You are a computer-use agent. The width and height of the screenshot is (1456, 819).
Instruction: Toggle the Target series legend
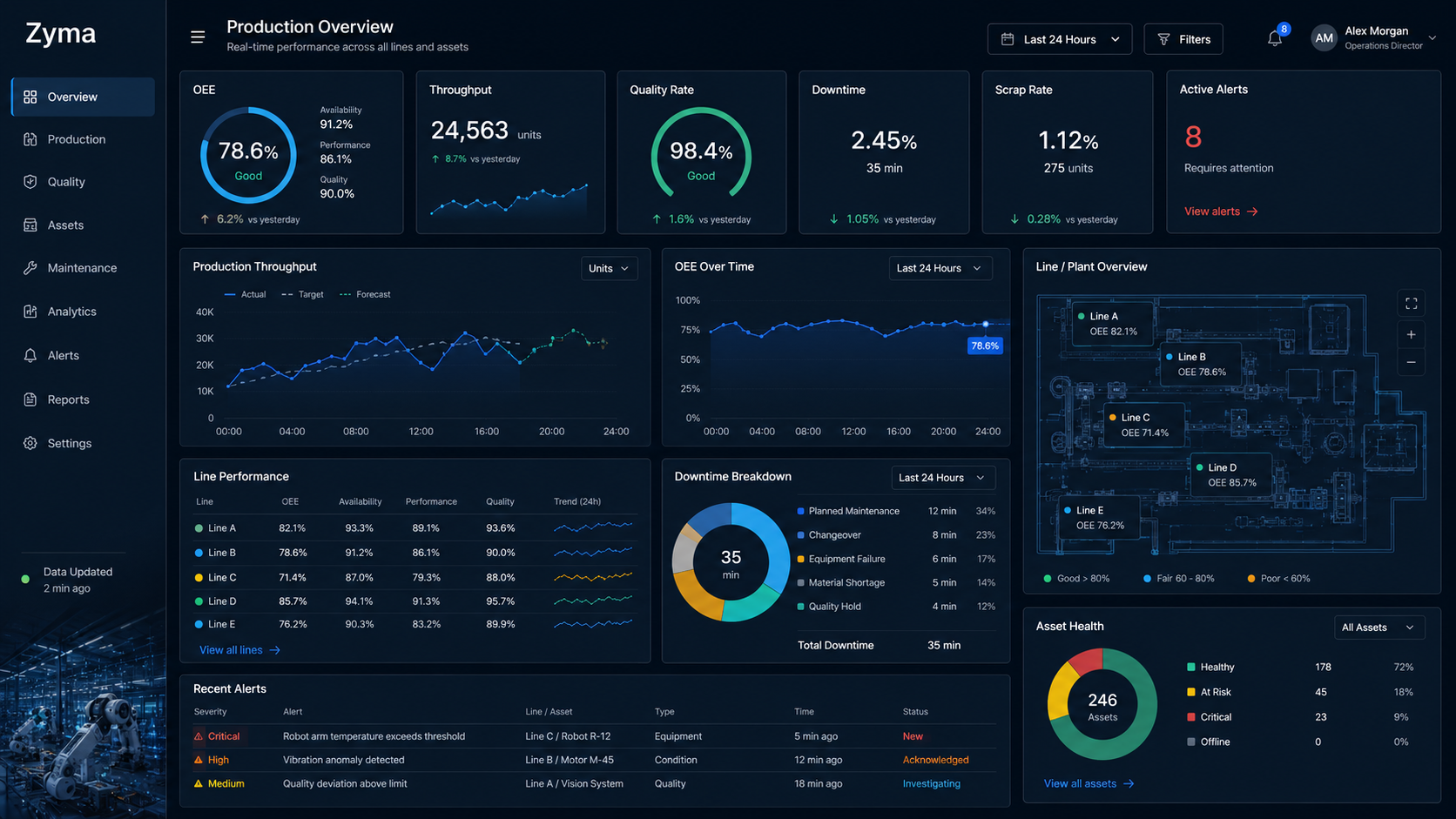(302, 294)
